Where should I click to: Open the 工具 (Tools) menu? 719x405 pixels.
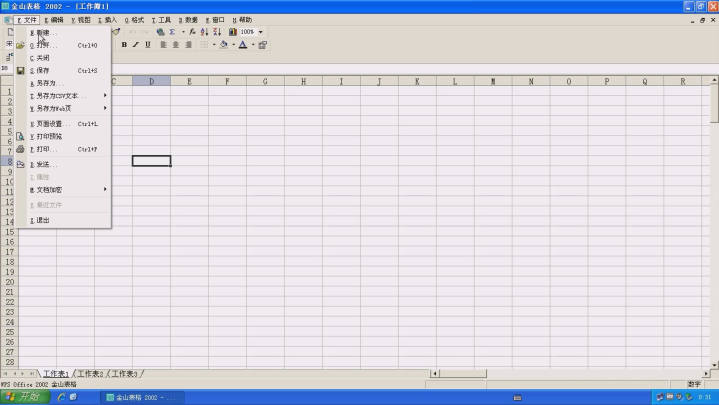161,20
